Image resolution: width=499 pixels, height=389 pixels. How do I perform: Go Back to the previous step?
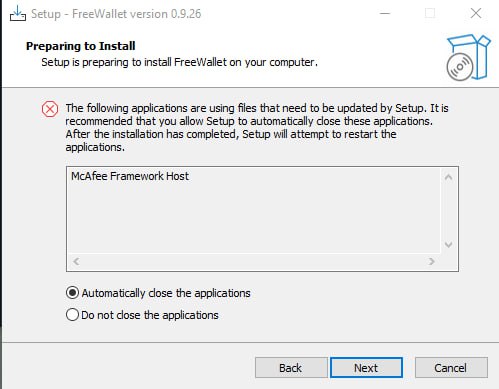click(291, 368)
